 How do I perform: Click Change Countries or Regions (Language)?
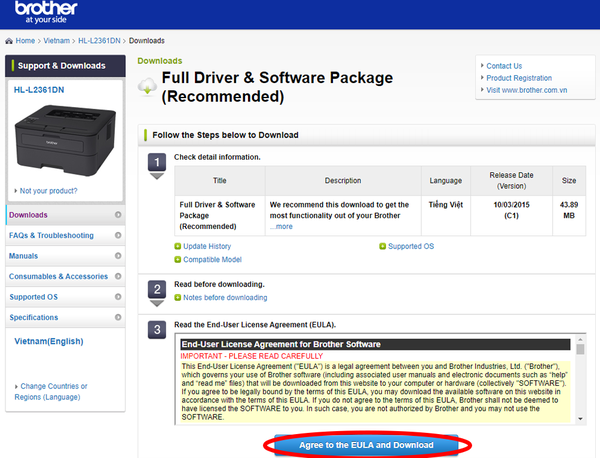51,391
